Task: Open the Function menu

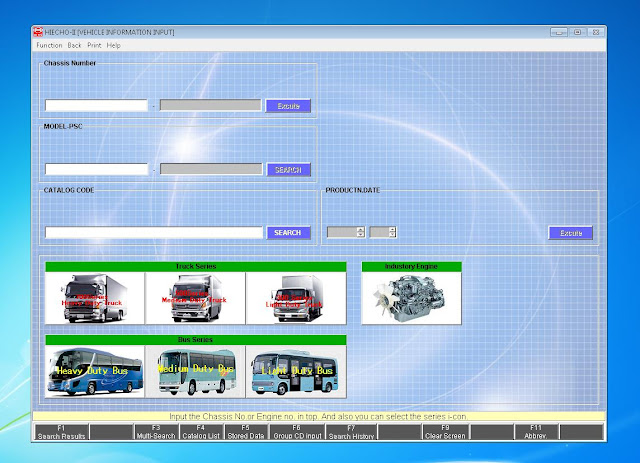Action: [49, 45]
